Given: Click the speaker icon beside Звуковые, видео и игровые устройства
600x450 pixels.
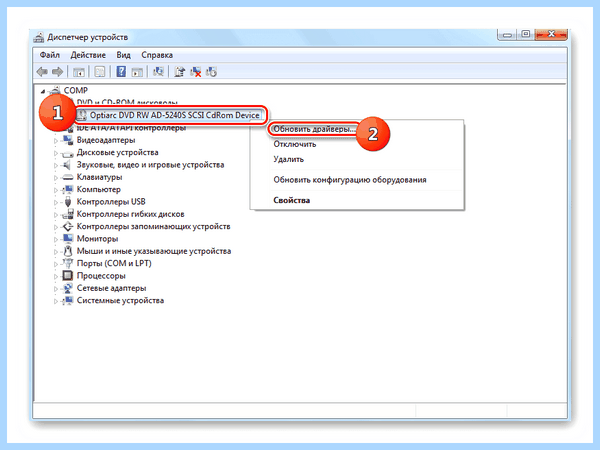Looking at the screenshot, I should (x=67, y=165).
